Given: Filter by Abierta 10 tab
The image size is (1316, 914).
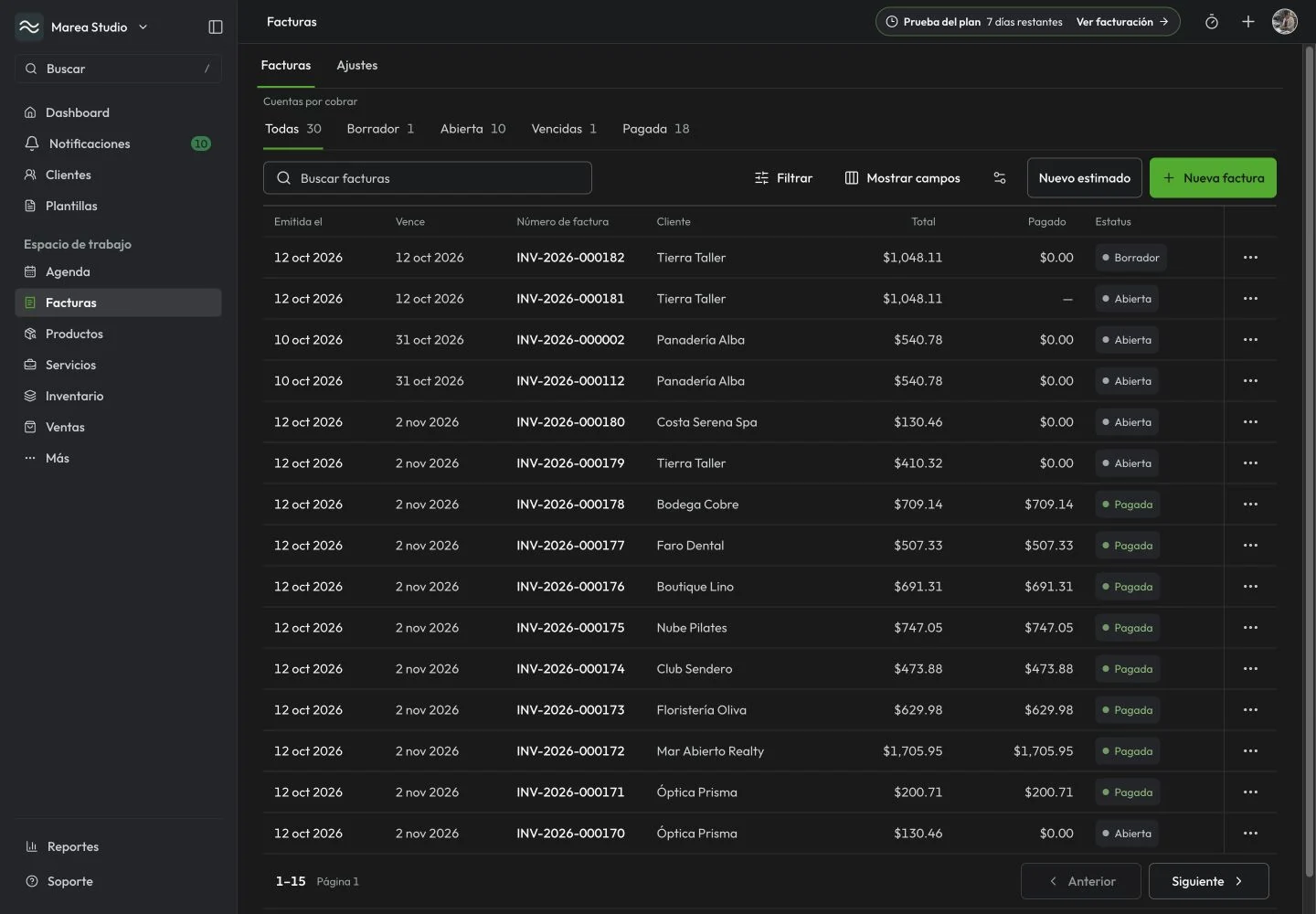Looking at the screenshot, I should click(x=472, y=129).
